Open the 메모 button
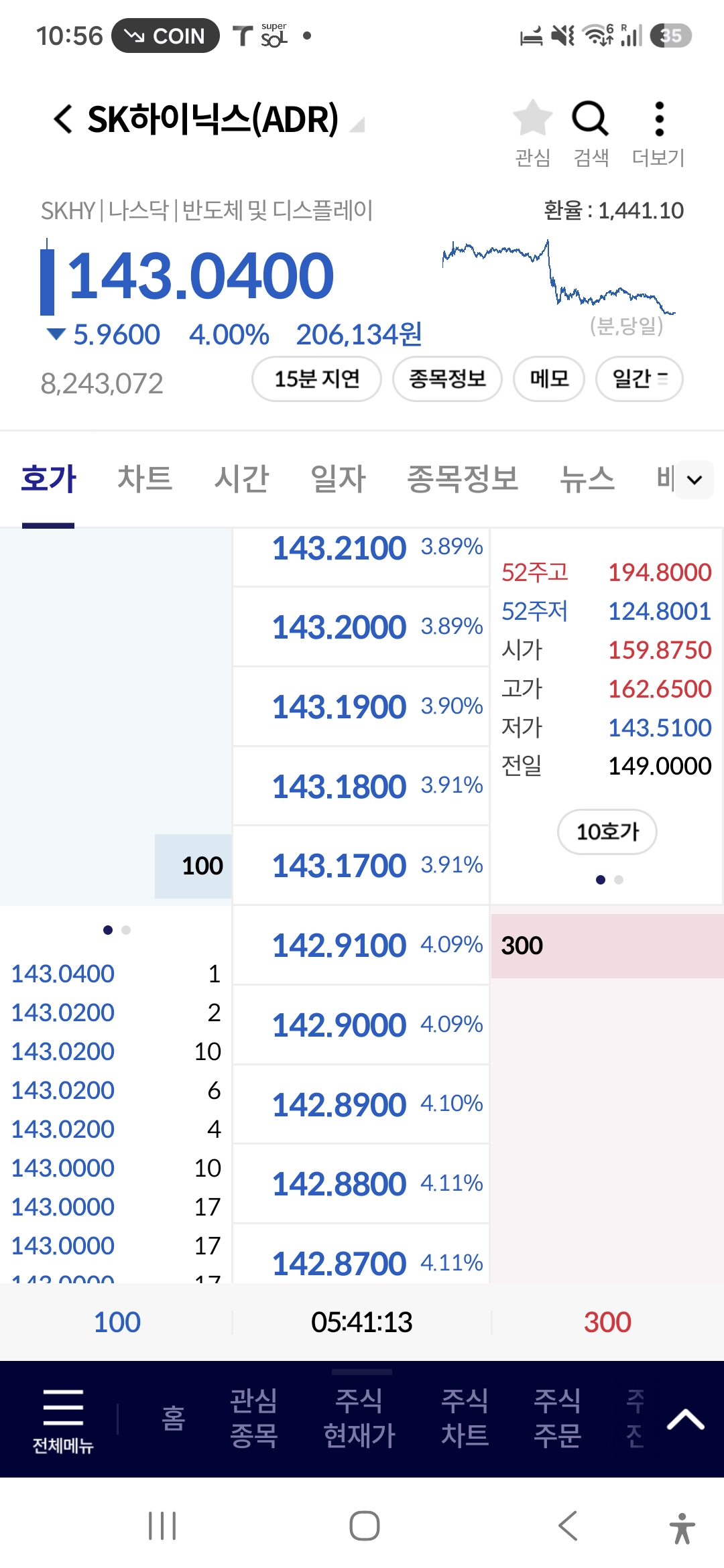724x1568 pixels. (x=549, y=379)
